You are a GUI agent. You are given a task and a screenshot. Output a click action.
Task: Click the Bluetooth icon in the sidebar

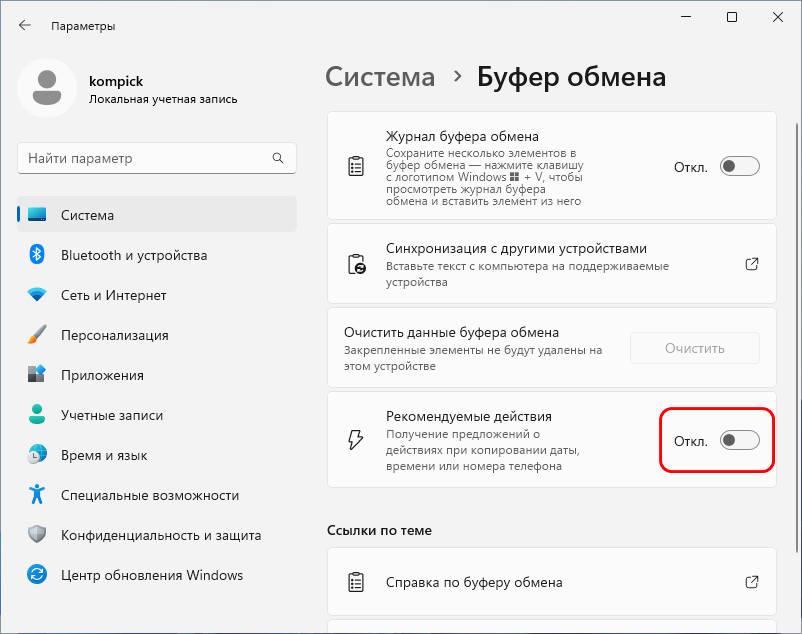(x=37, y=255)
